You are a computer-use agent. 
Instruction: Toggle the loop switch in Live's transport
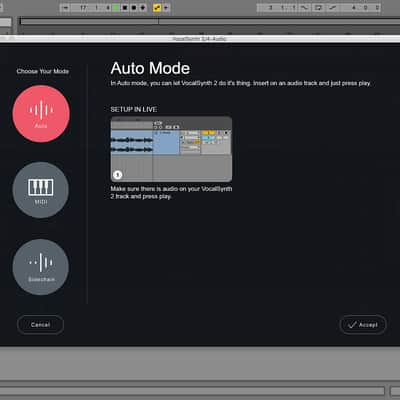pos(318,7)
